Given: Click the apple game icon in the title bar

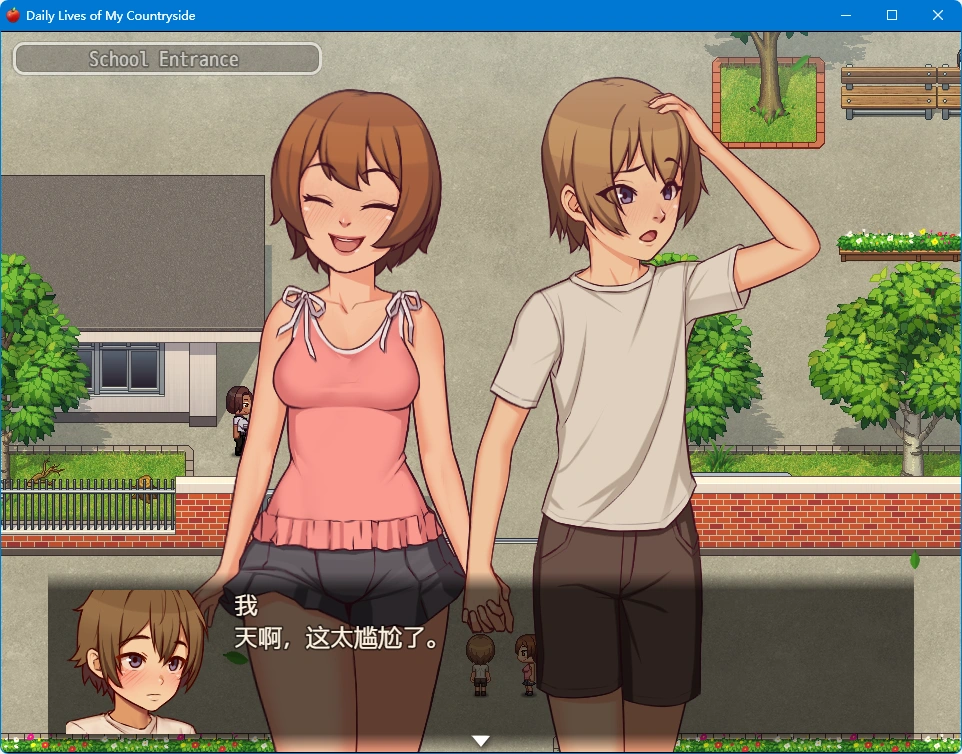Looking at the screenshot, I should click(x=12, y=14).
